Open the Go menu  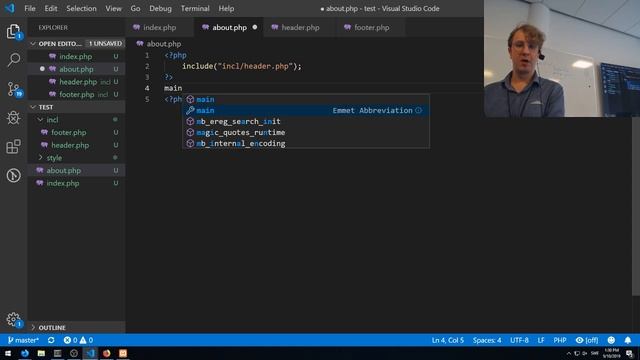coord(136,8)
